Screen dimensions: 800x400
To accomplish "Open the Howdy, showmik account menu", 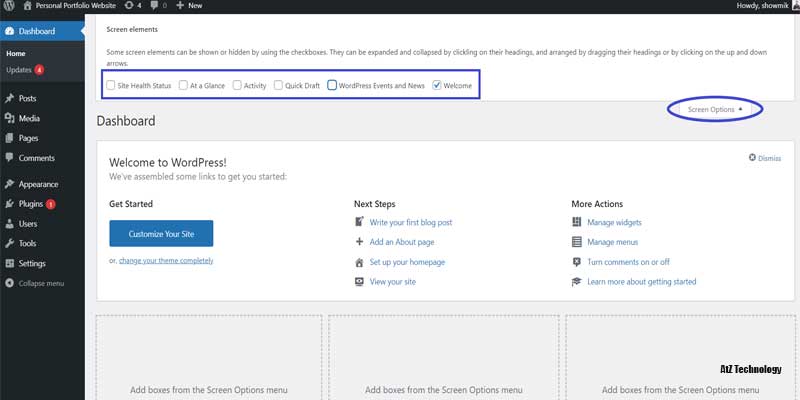I will click(762, 6).
